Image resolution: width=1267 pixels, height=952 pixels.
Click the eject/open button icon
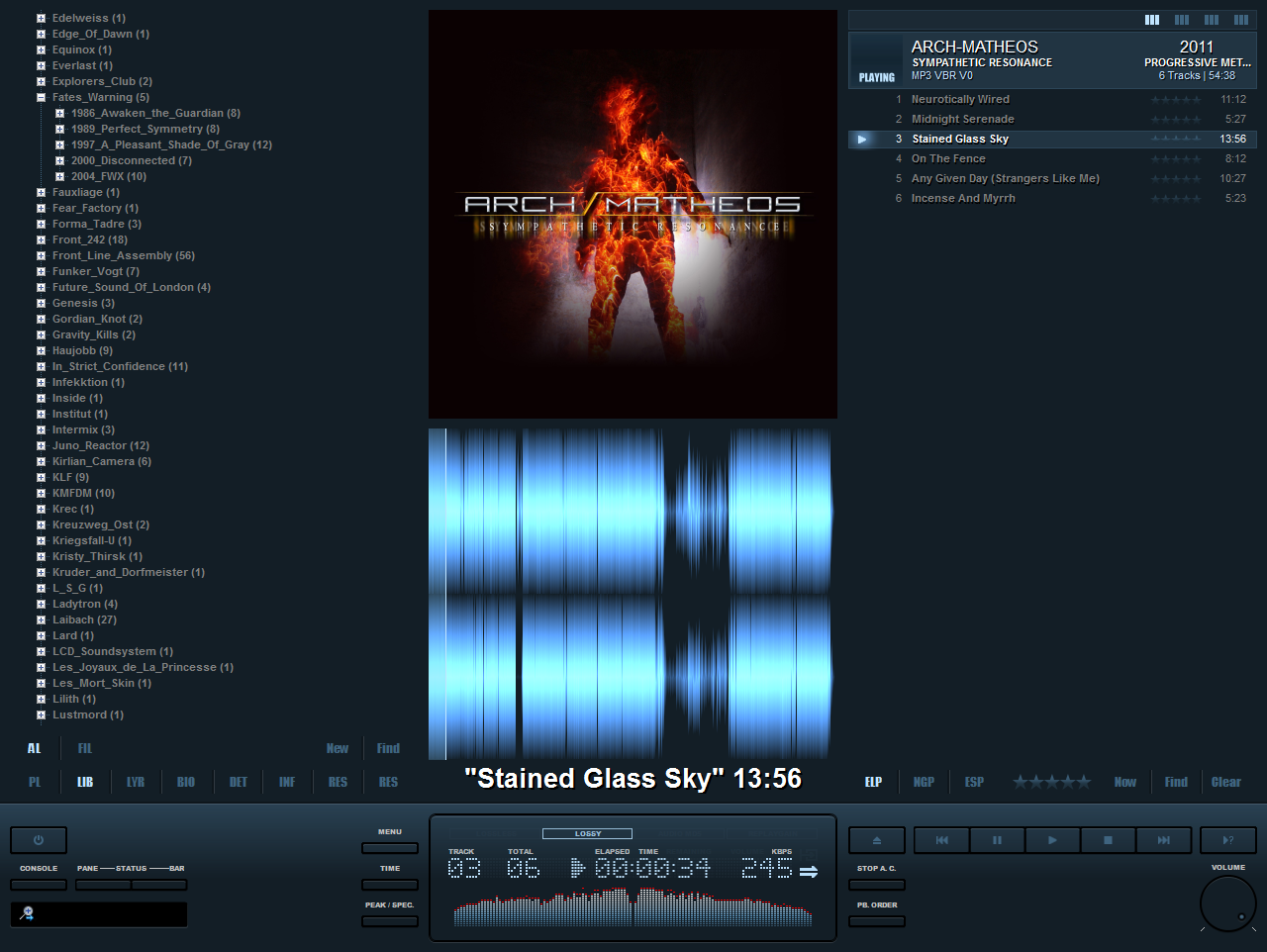pyautogui.click(x=877, y=840)
